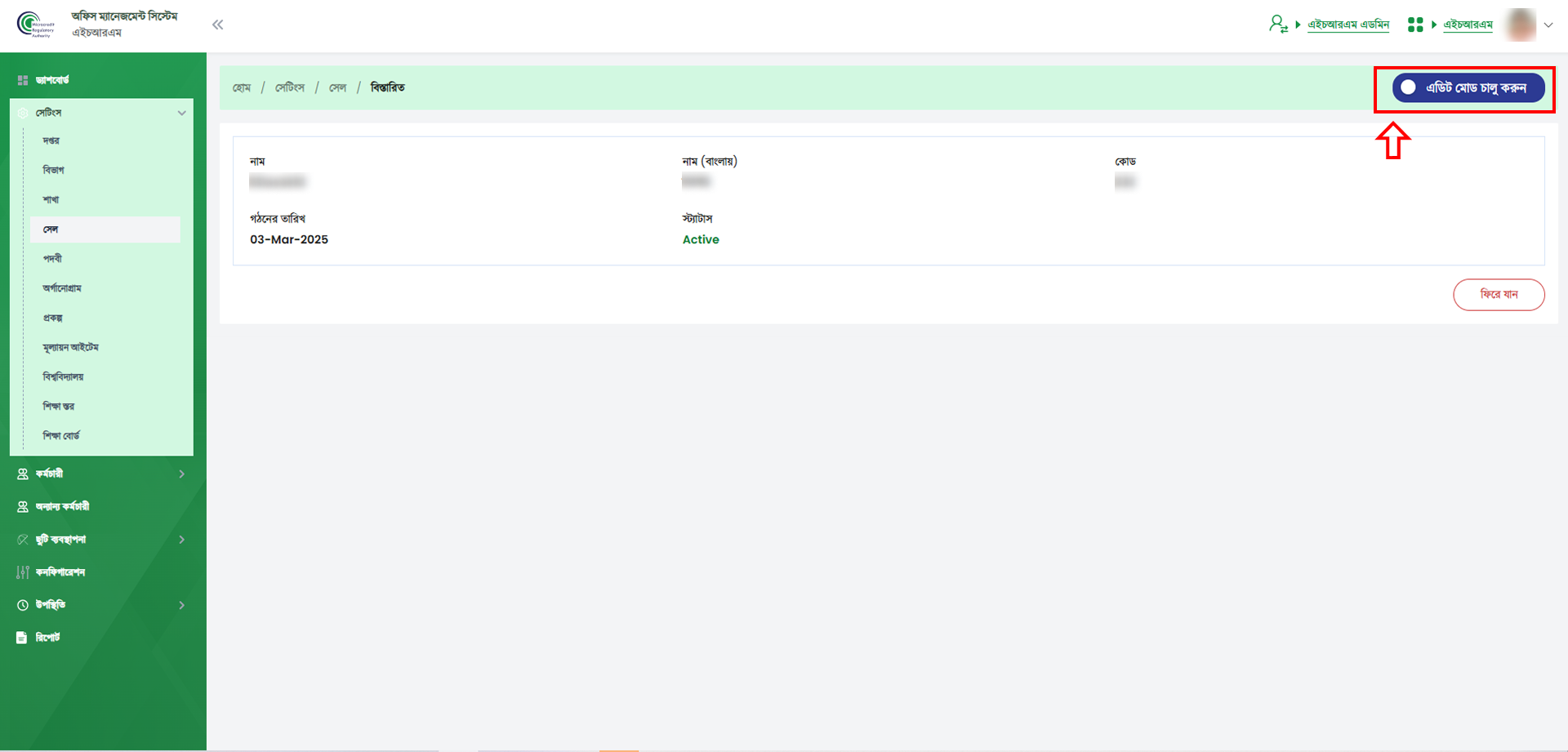The height and width of the screenshot is (752, 1568).
Task: Click the date 03-Mar-2025 value
Action: click(289, 239)
